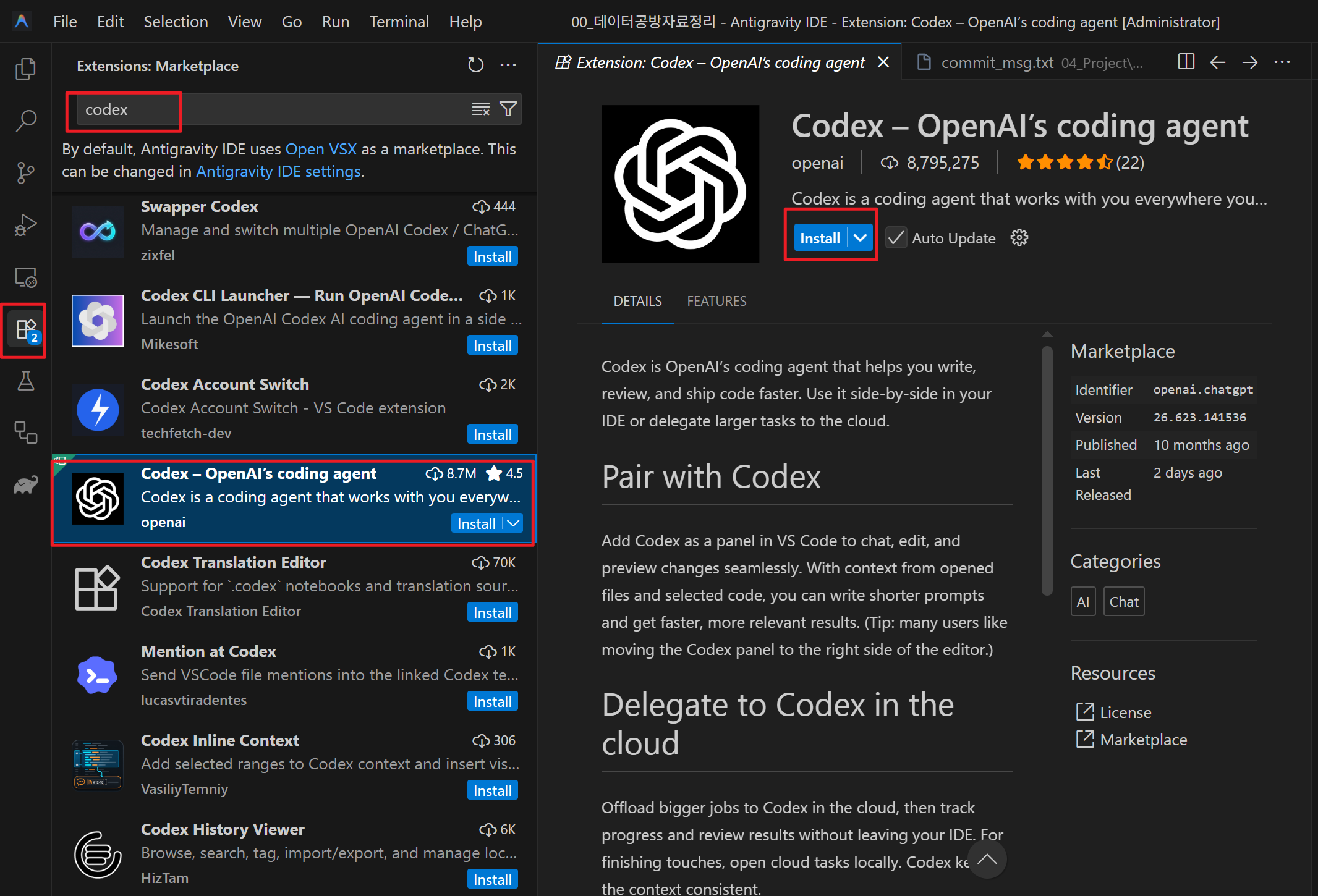This screenshot has width=1318, height=896.
Task: Clear extensions search results
Action: point(480,109)
